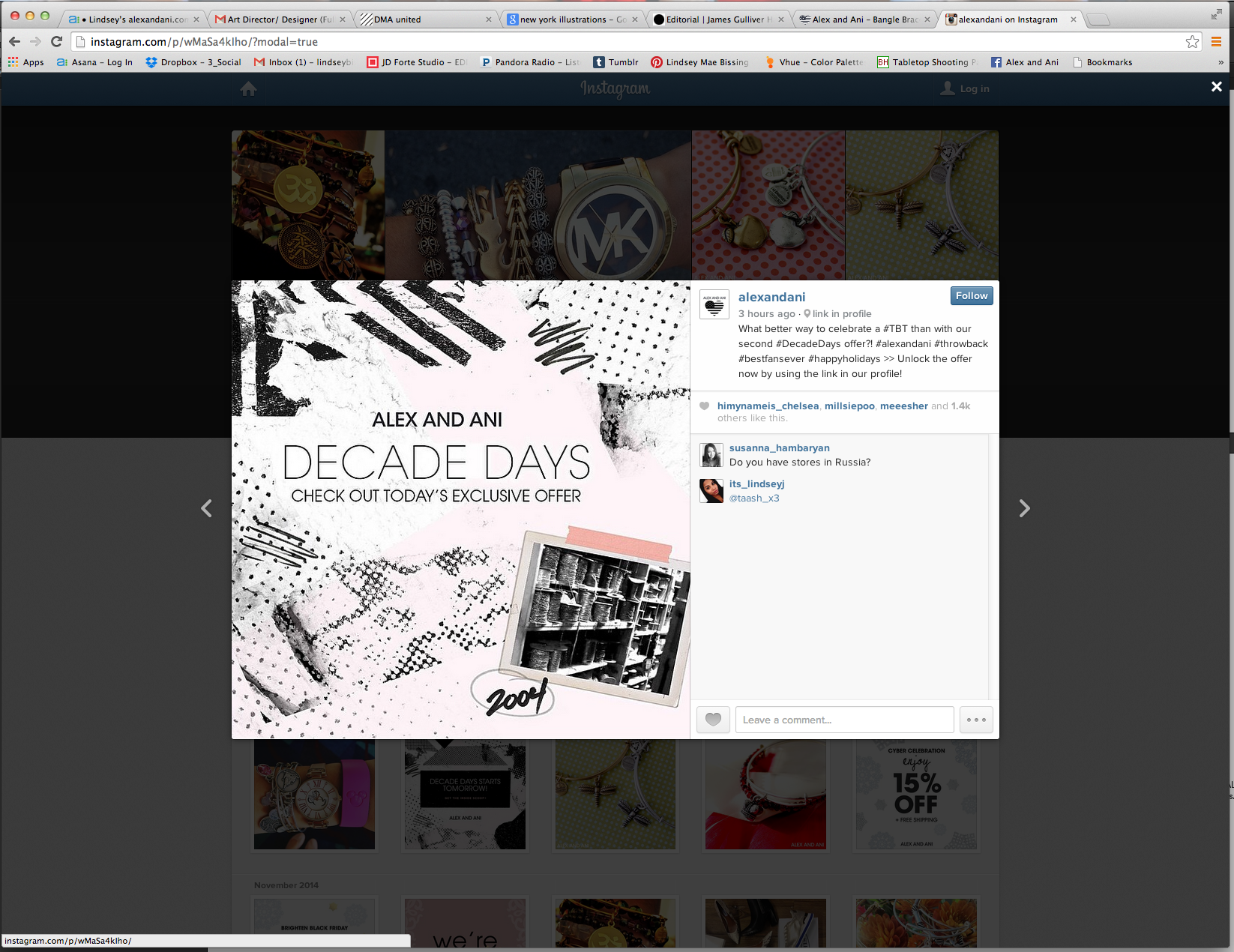Open the Brighten Black Friday thumbnail

(x=314, y=924)
